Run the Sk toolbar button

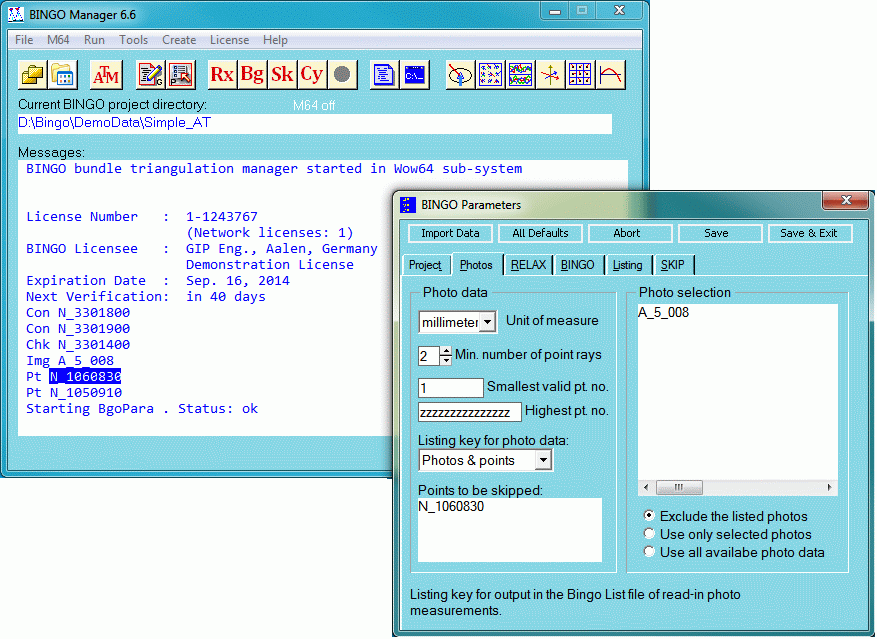click(x=282, y=74)
